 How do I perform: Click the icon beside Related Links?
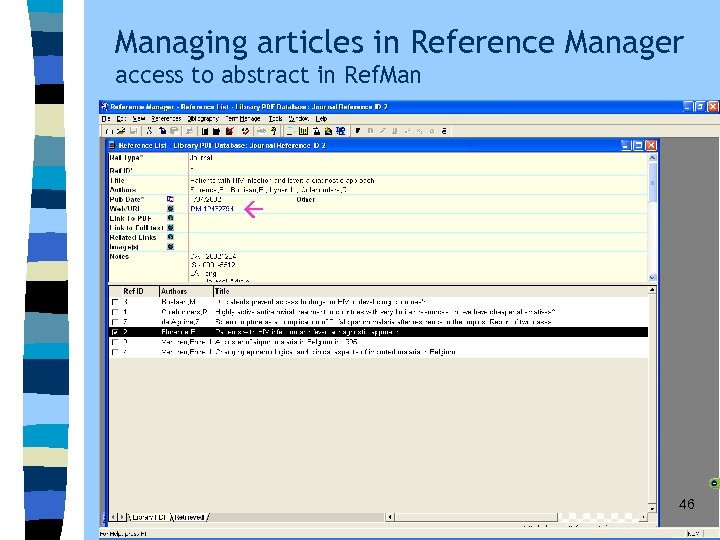[x=170, y=237]
